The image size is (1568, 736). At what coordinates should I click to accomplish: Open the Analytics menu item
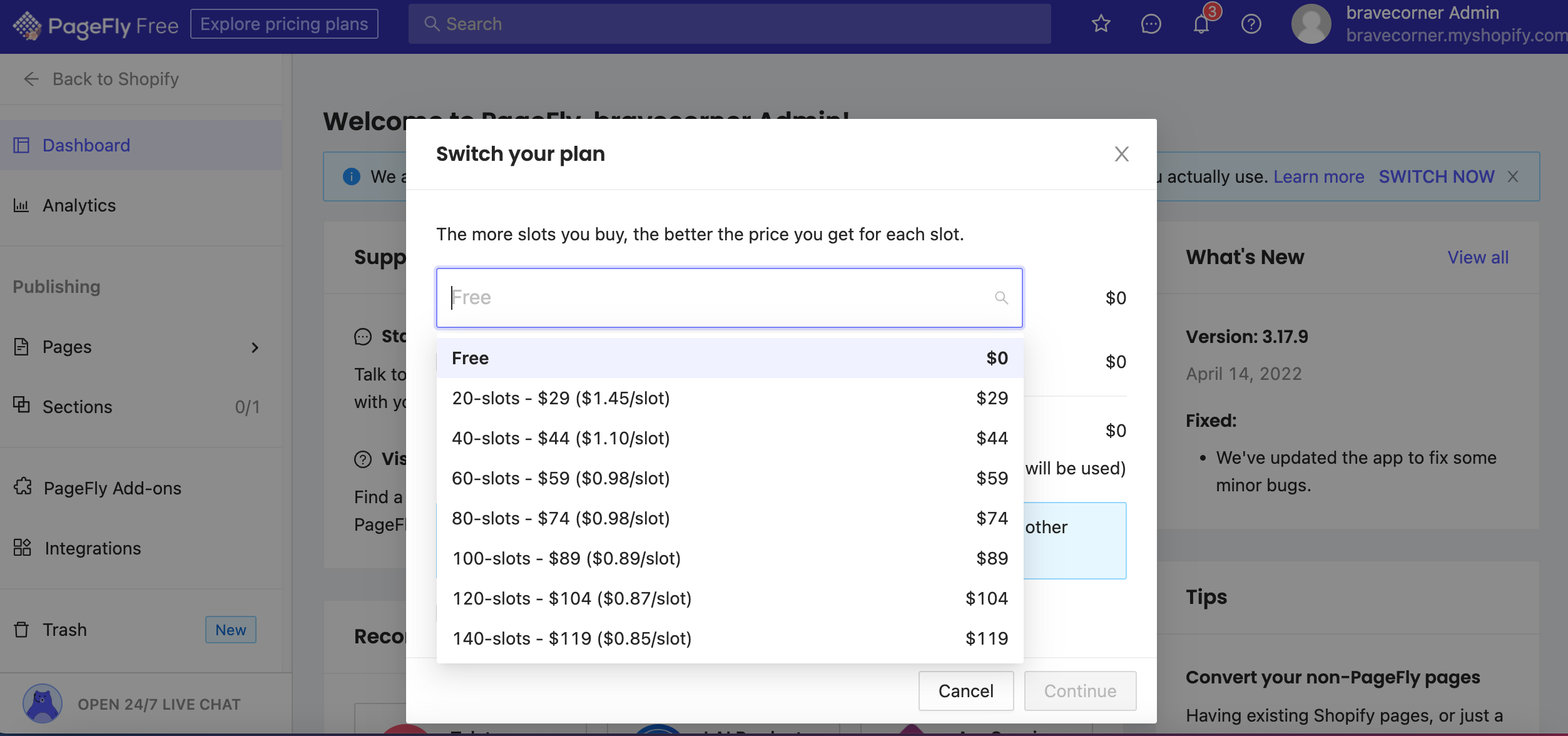pyautogui.click(x=141, y=205)
